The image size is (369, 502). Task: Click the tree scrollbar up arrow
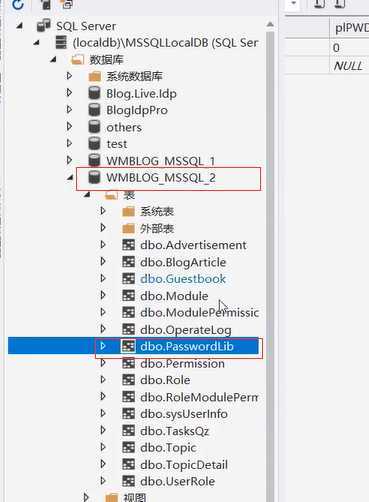point(270,24)
